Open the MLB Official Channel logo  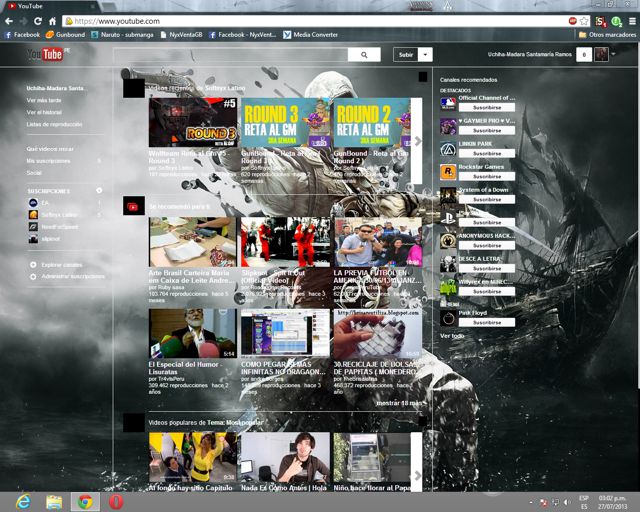[448, 103]
